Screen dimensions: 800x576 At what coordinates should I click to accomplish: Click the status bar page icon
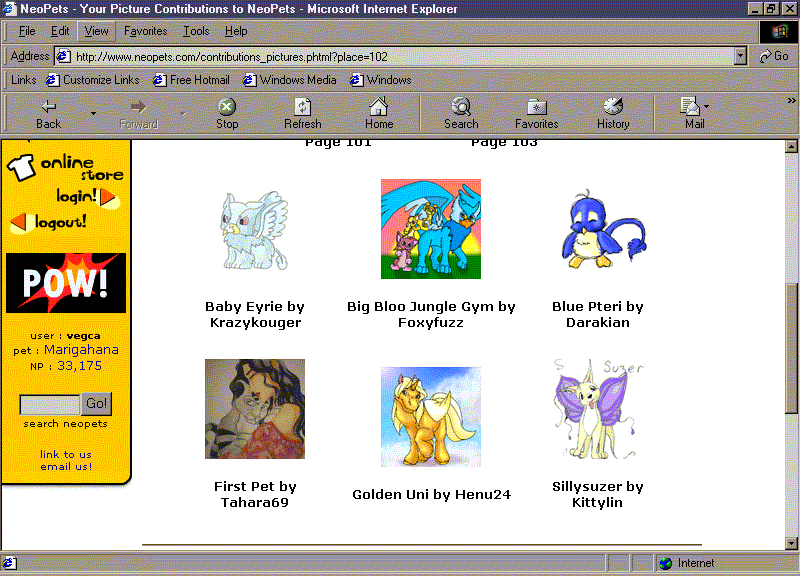tap(10, 563)
